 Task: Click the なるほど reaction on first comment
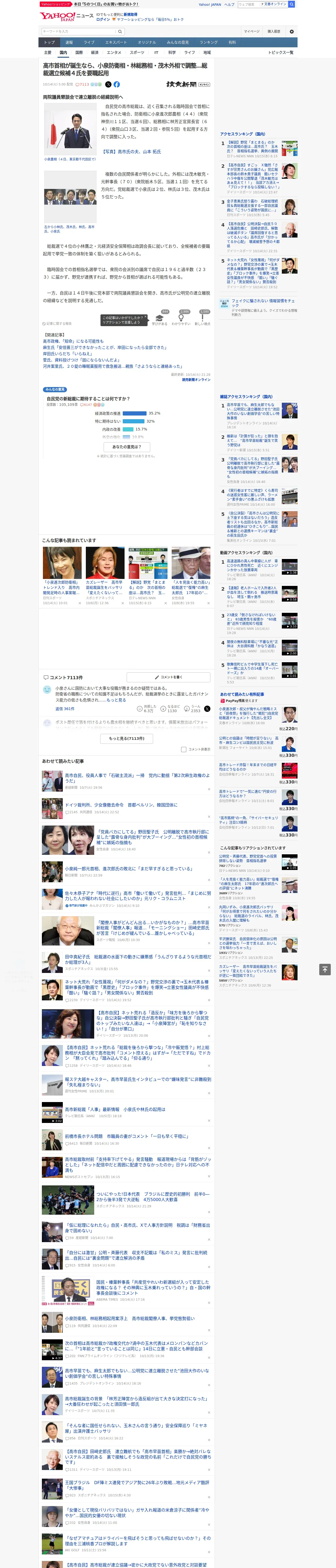click(170, 708)
